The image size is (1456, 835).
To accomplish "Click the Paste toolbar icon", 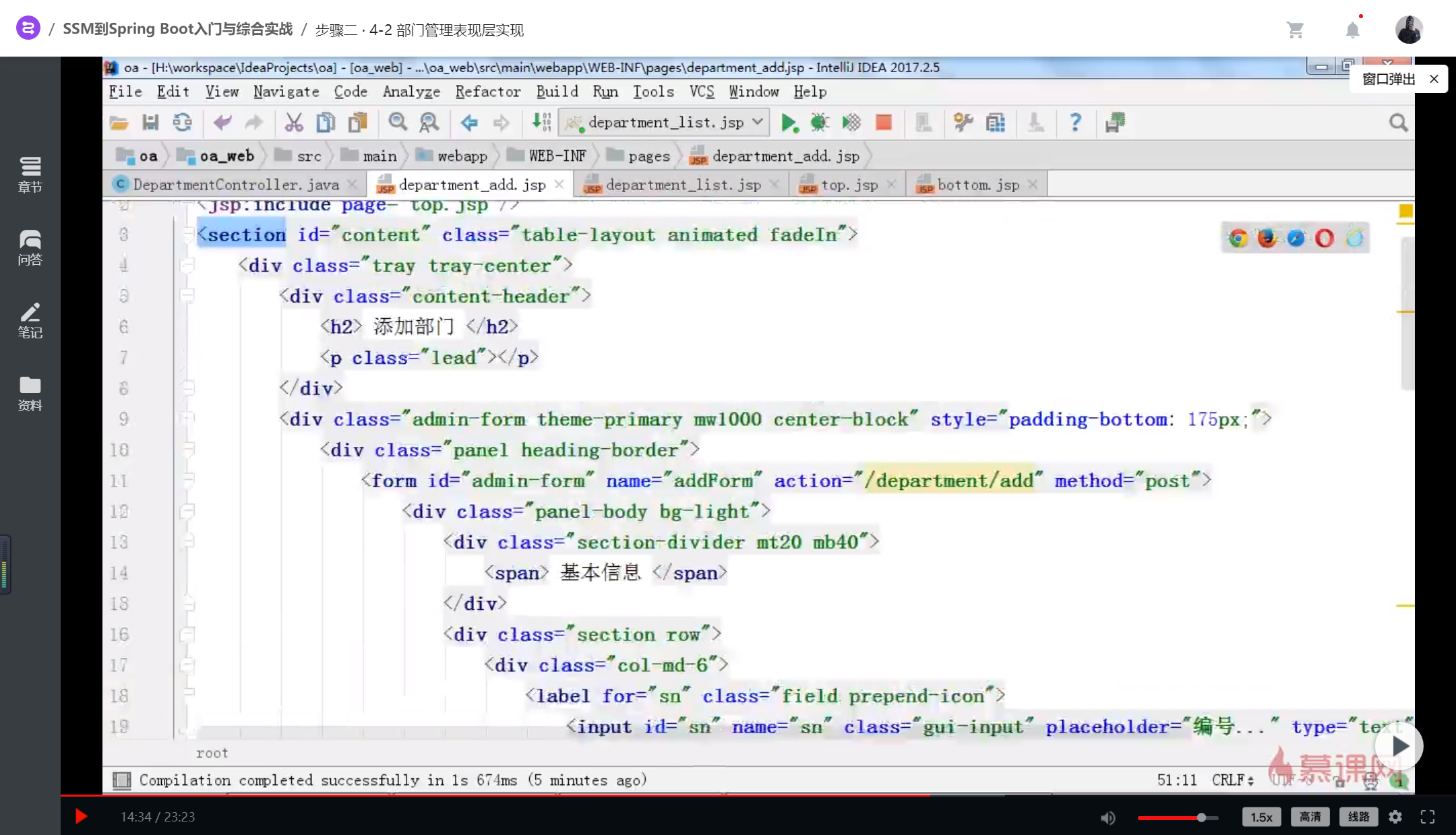I will [357, 123].
